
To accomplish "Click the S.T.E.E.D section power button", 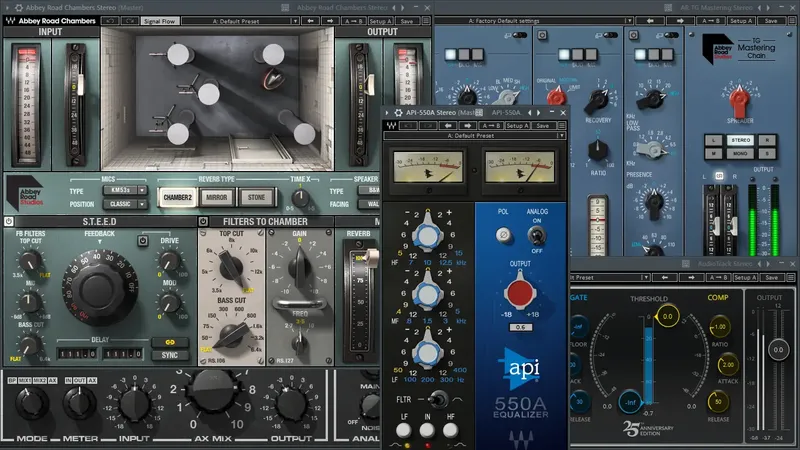I will [x=9, y=221].
